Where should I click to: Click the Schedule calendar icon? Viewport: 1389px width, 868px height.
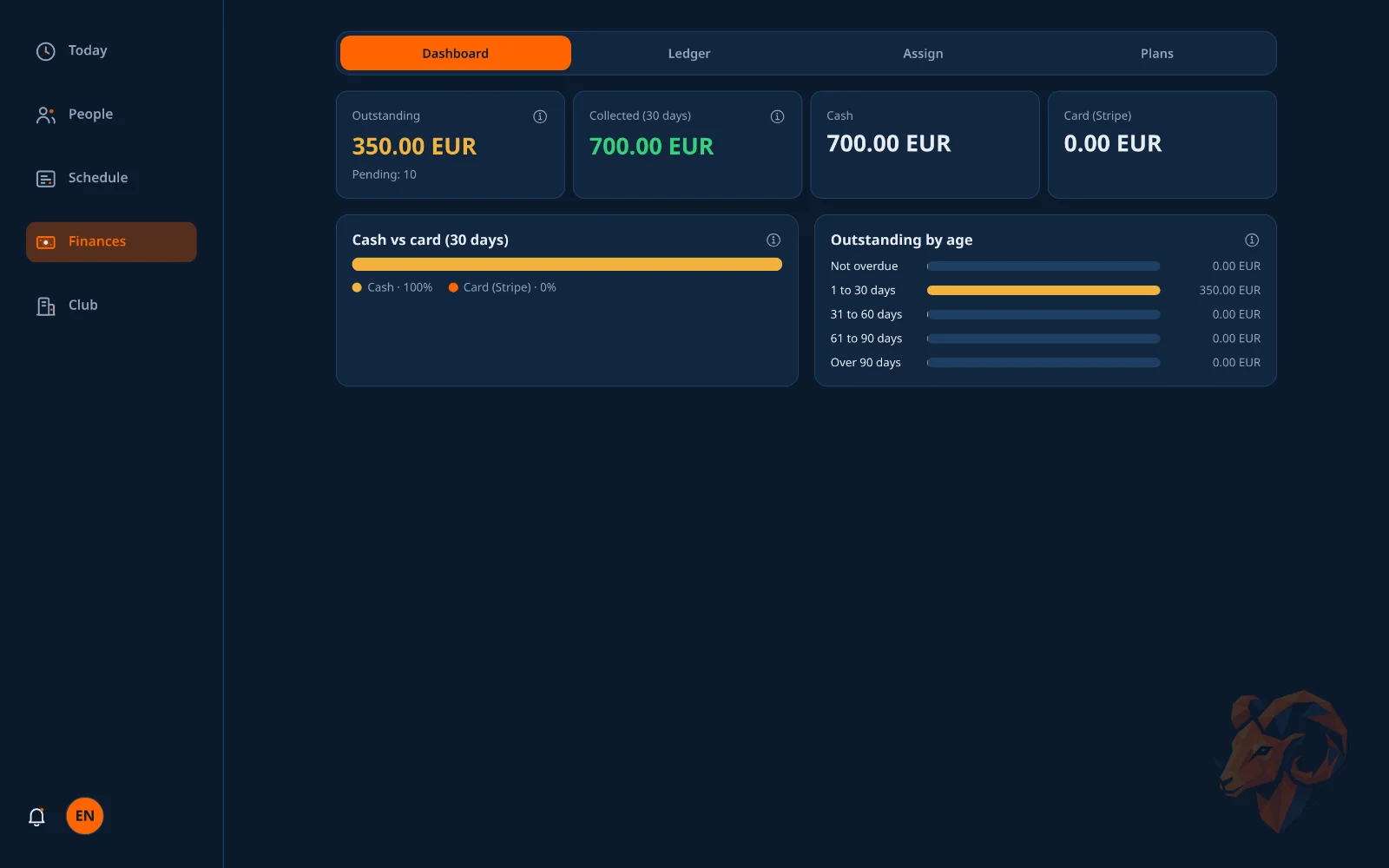tap(46, 178)
